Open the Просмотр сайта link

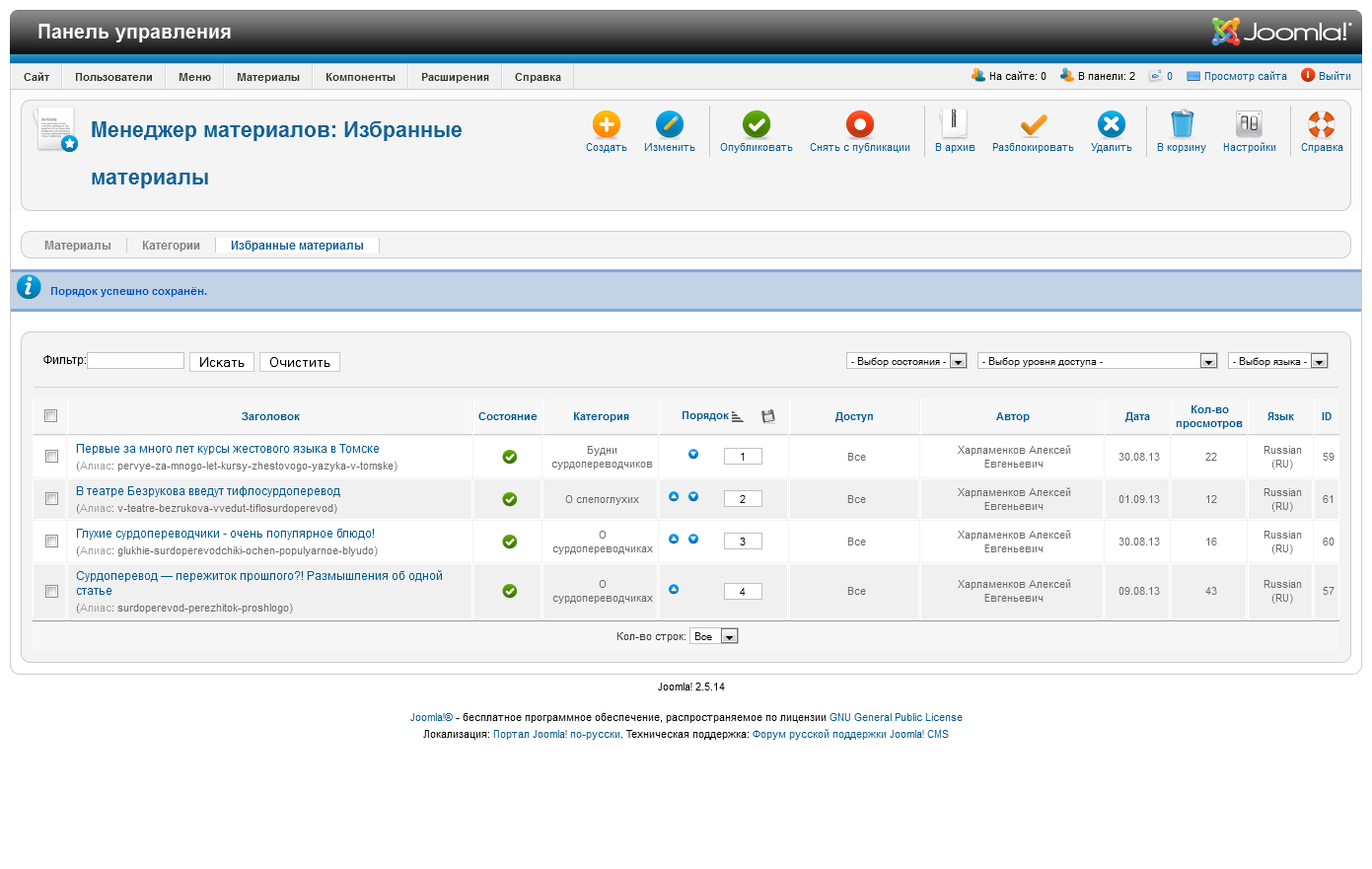[x=1245, y=76]
